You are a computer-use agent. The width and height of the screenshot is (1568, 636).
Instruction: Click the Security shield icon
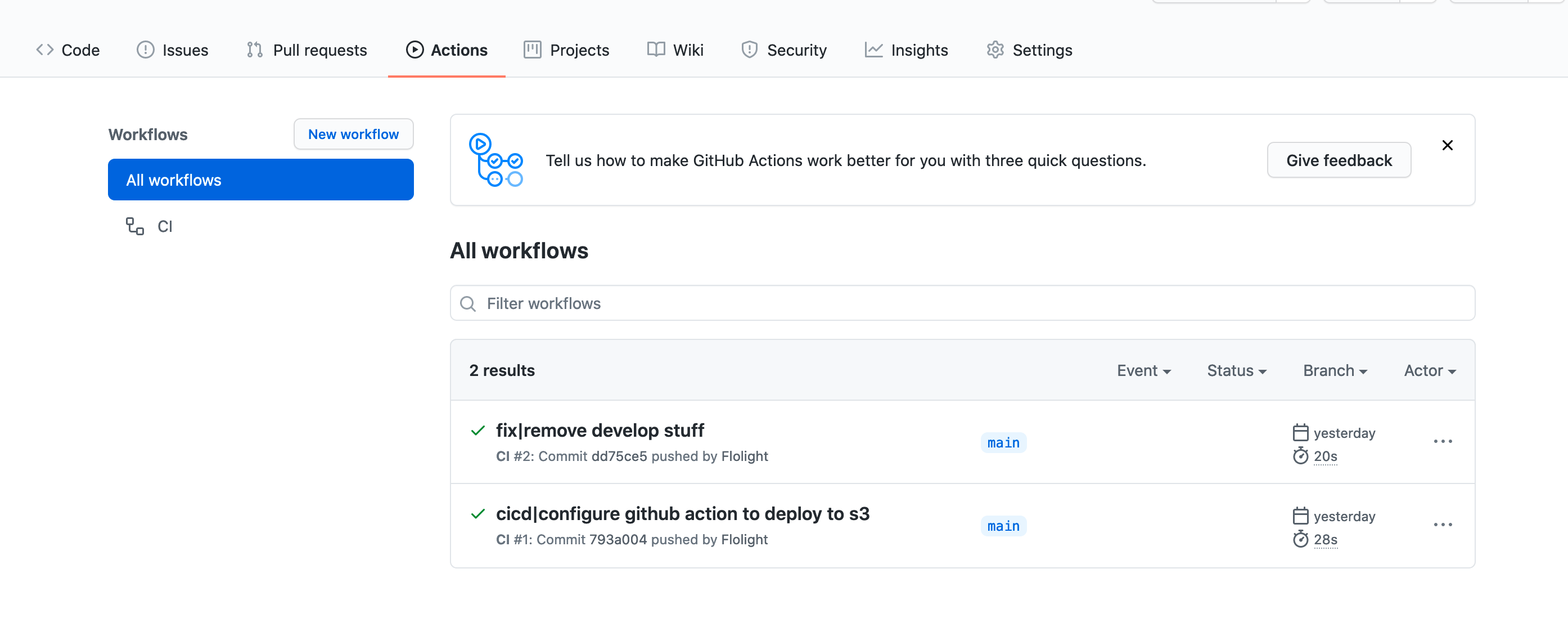click(x=749, y=50)
